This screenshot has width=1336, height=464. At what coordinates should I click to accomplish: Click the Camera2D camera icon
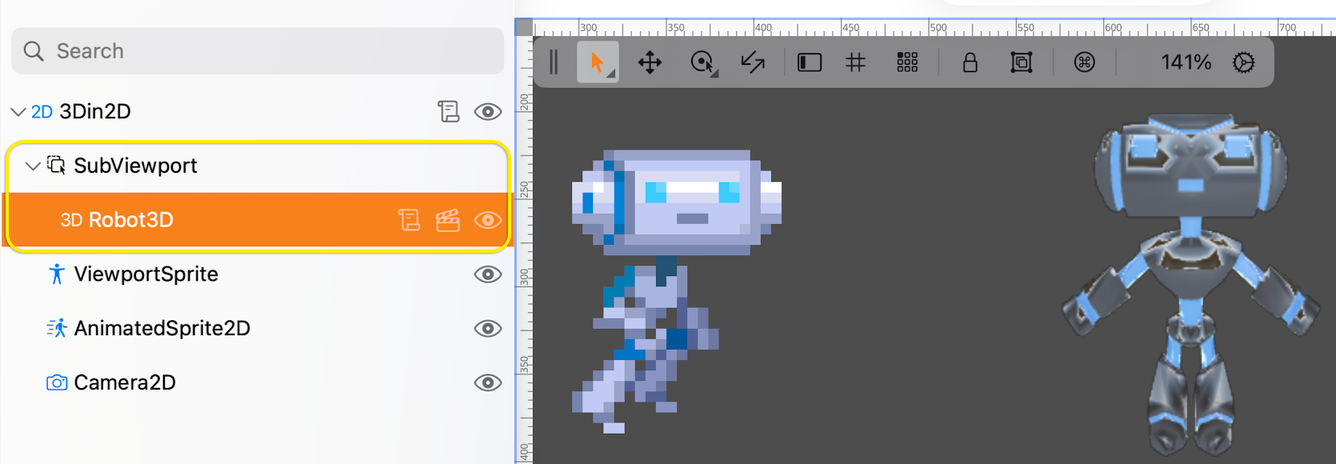(57, 382)
